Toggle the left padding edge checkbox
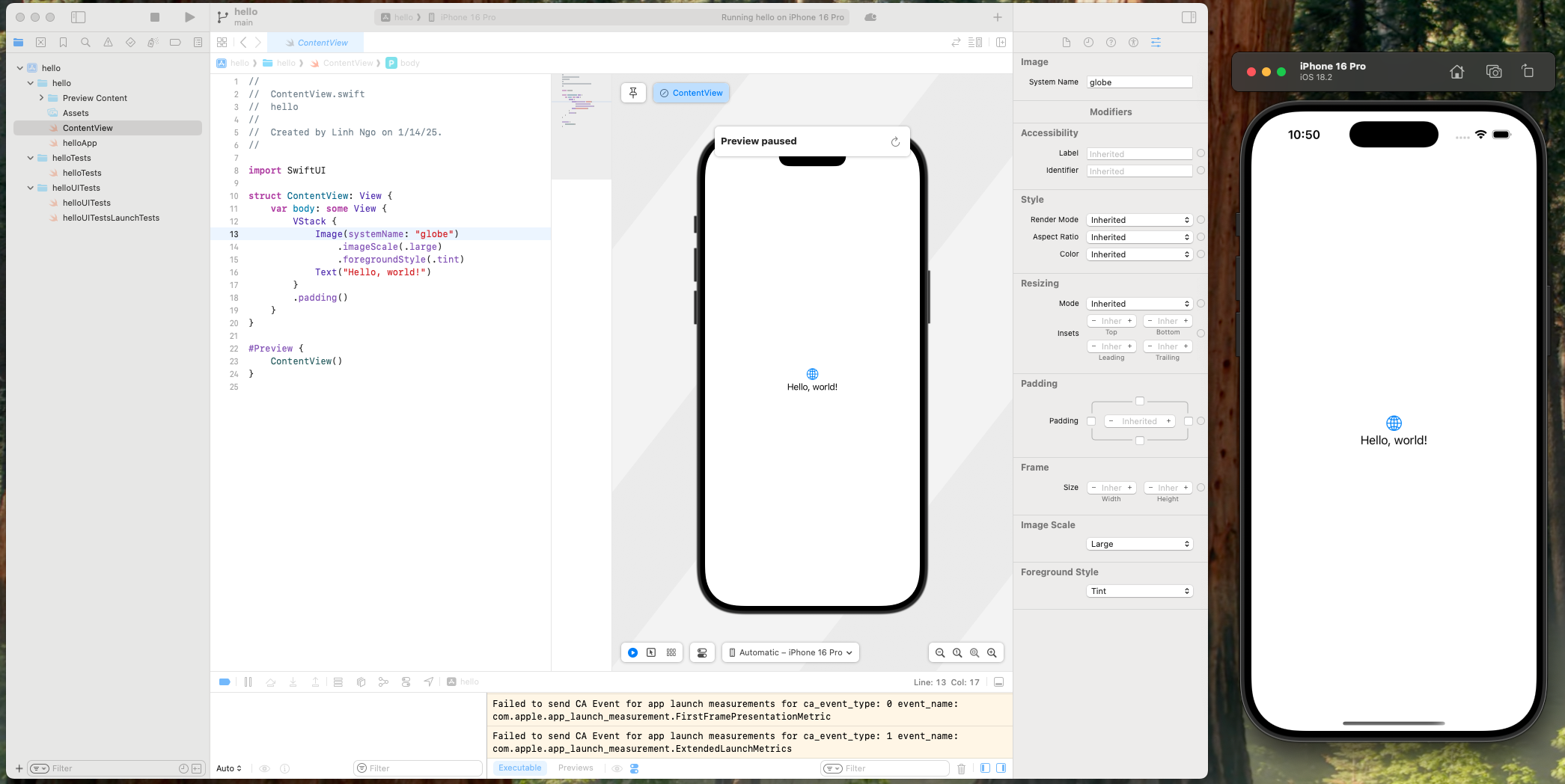1565x784 pixels. [1091, 421]
